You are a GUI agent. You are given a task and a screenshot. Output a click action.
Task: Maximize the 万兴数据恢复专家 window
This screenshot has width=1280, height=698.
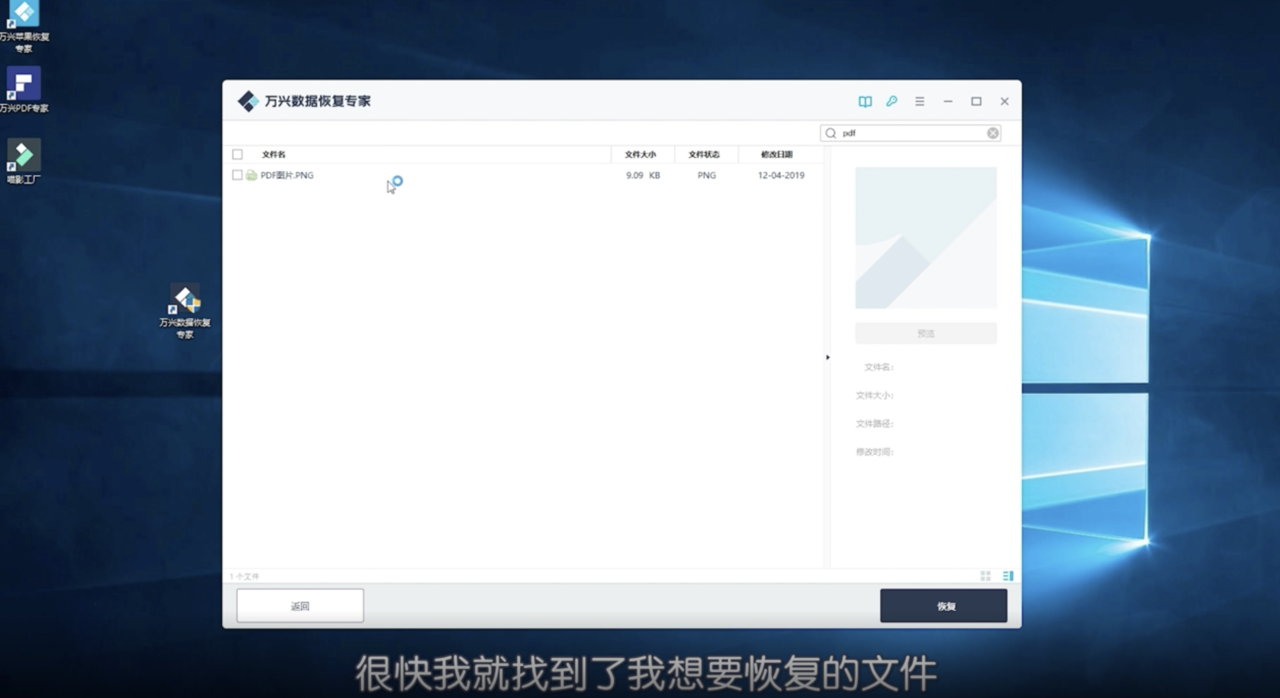[x=976, y=102]
